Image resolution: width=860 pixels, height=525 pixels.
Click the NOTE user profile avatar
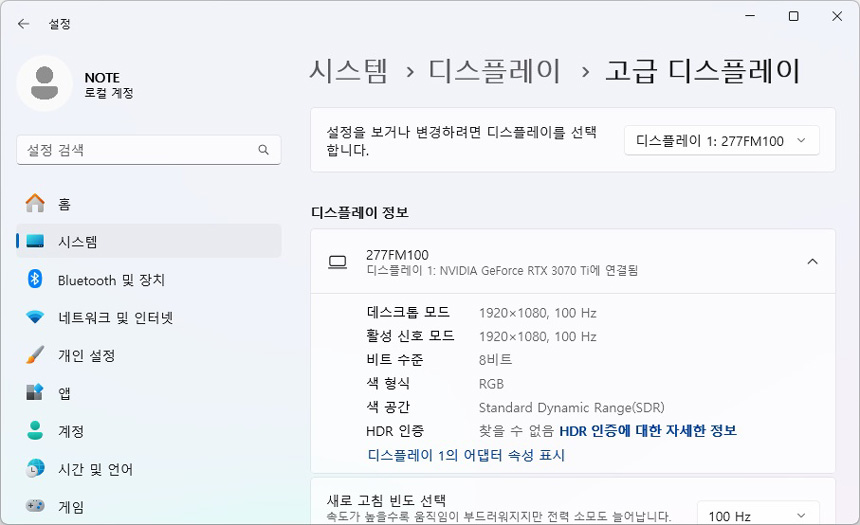pyautogui.click(x=44, y=84)
